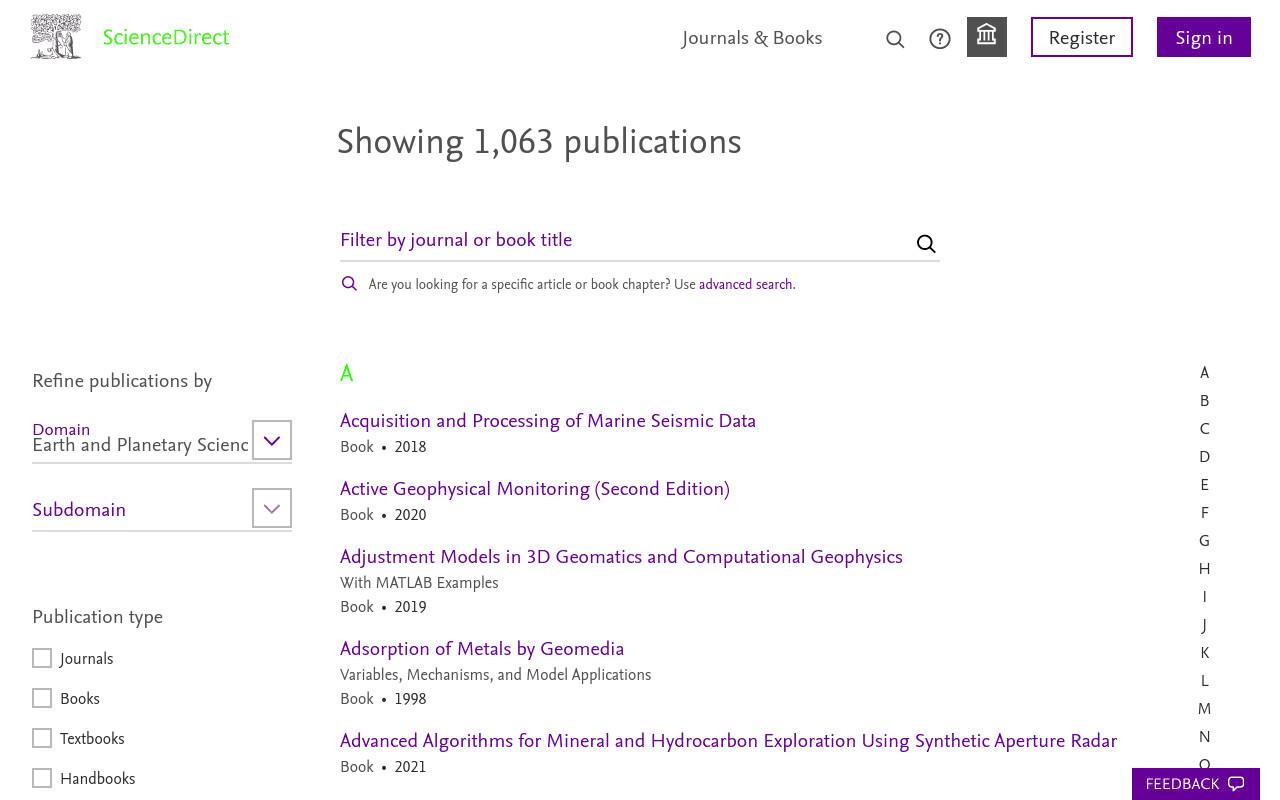This screenshot has height=800, width=1280.
Task: Click the Textbooks filter label
Action: tap(92, 739)
